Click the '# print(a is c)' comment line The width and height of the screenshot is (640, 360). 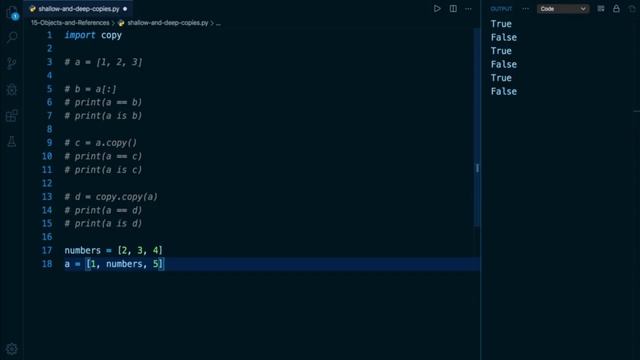(103, 170)
